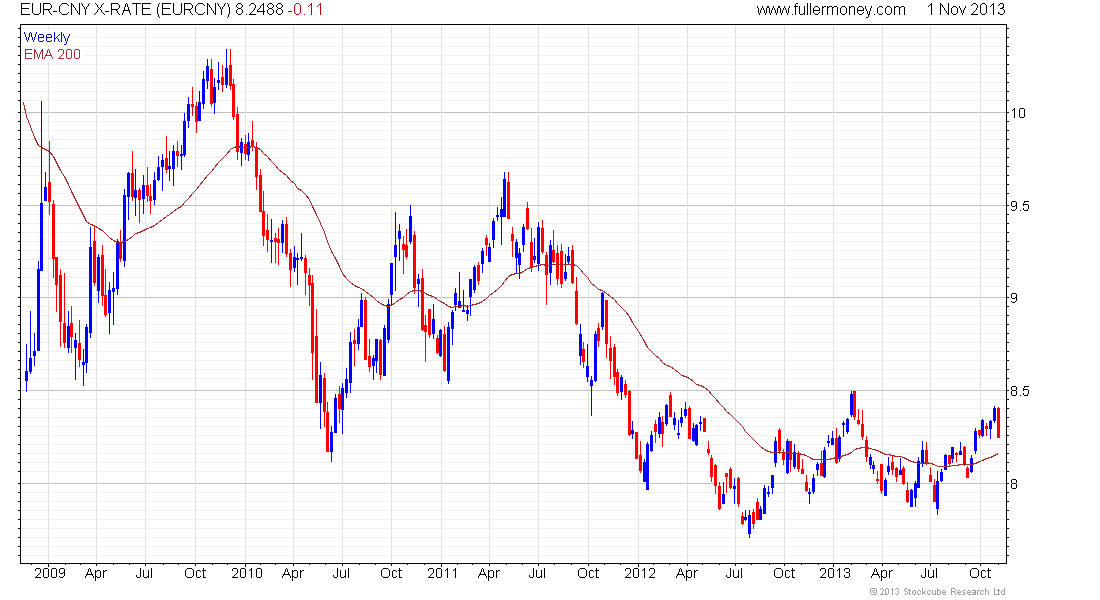Click the Apr label after 2011
The height and width of the screenshot is (600, 1100).
point(488,574)
